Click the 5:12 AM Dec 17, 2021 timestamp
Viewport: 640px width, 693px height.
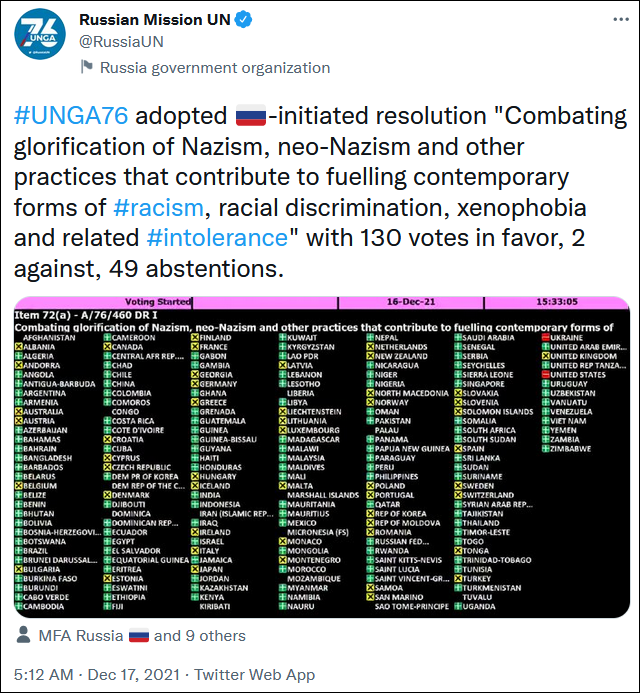pyautogui.click(x=99, y=674)
